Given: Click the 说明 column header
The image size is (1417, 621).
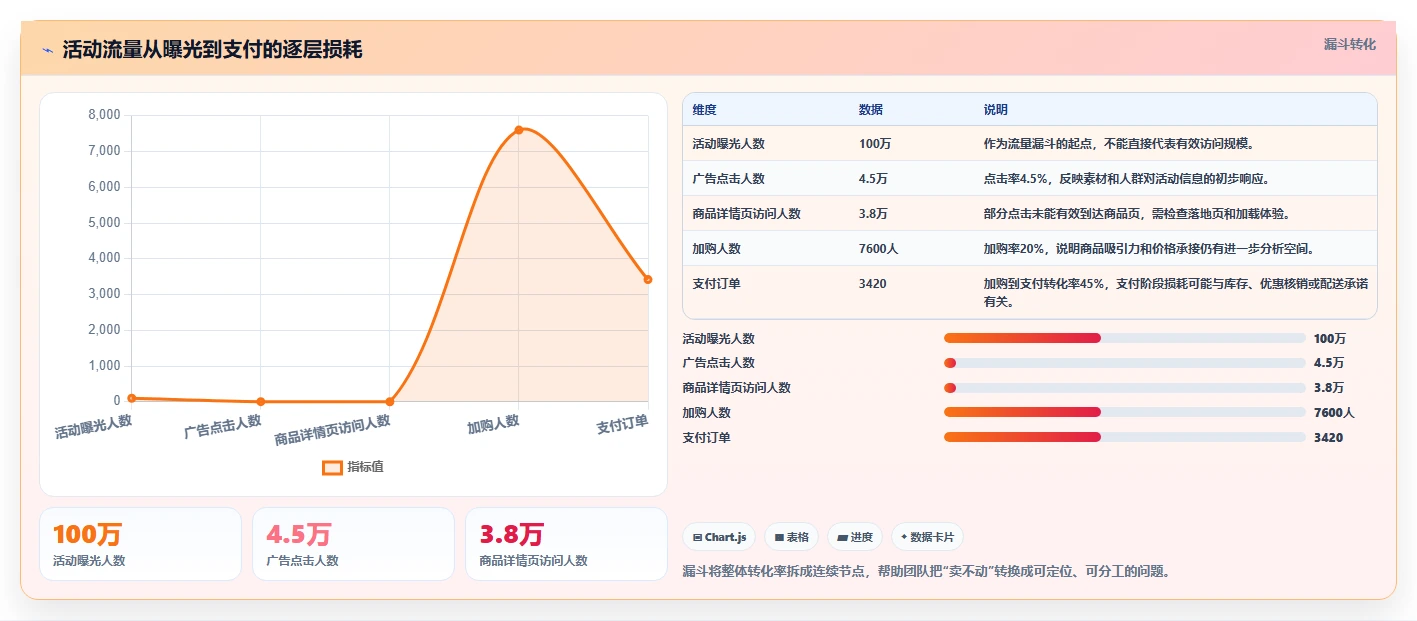Looking at the screenshot, I should pos(996,110).
